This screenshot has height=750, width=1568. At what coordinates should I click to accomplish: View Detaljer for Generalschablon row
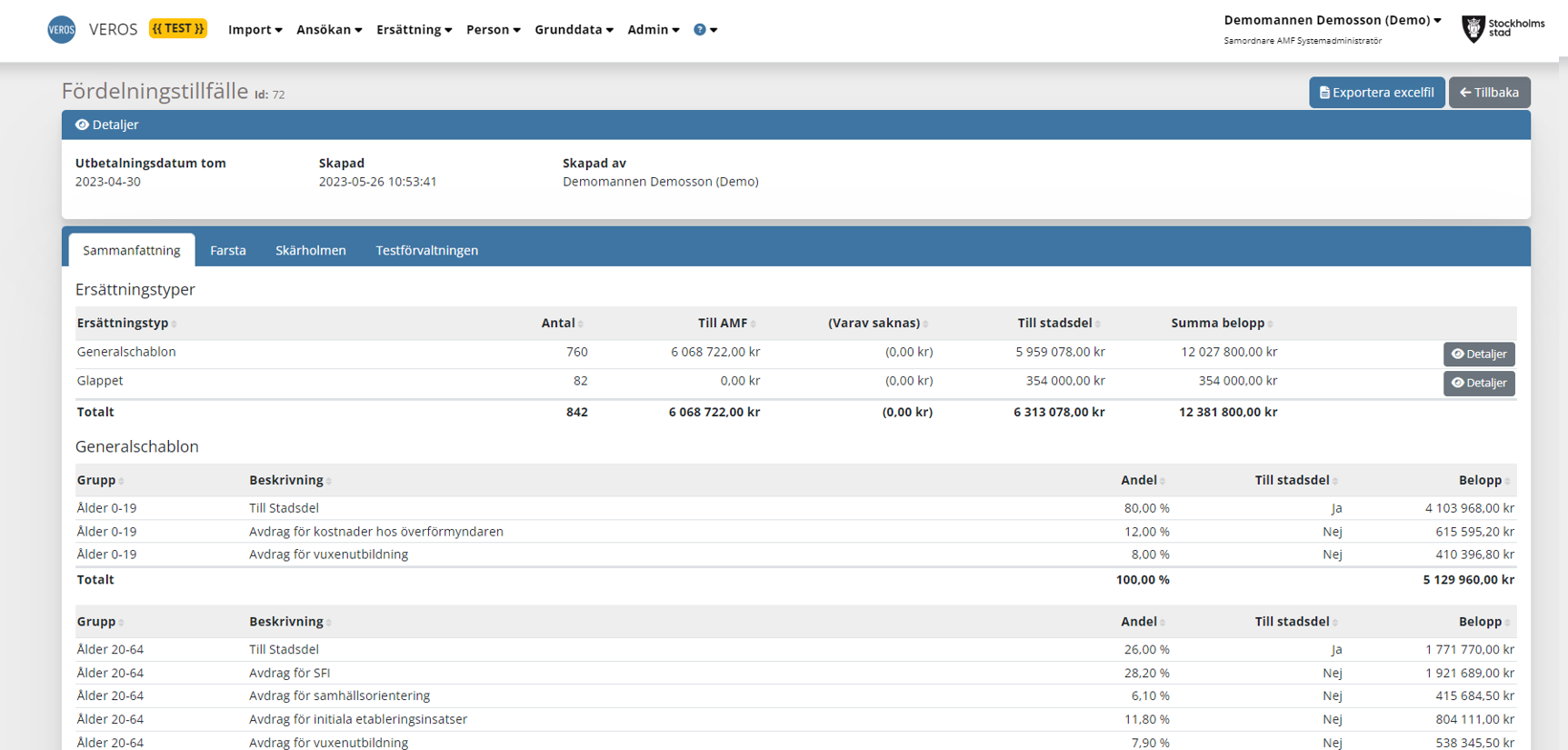pos(1478,355)
